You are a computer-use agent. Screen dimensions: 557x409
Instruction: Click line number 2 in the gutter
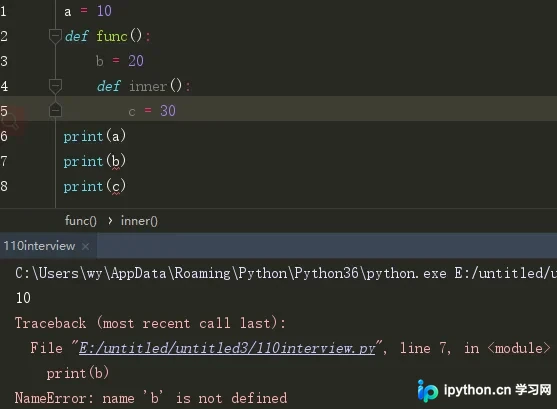(4, 36)
